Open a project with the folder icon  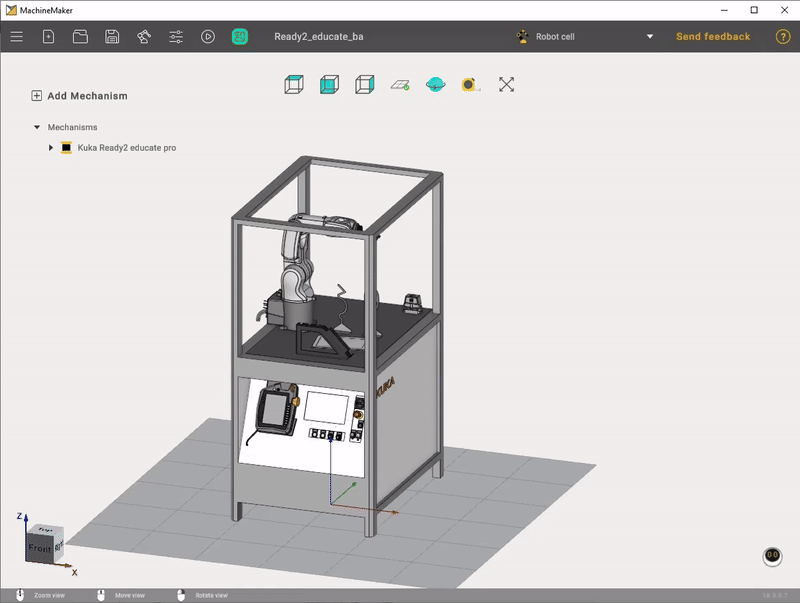[x=80, y=36]
